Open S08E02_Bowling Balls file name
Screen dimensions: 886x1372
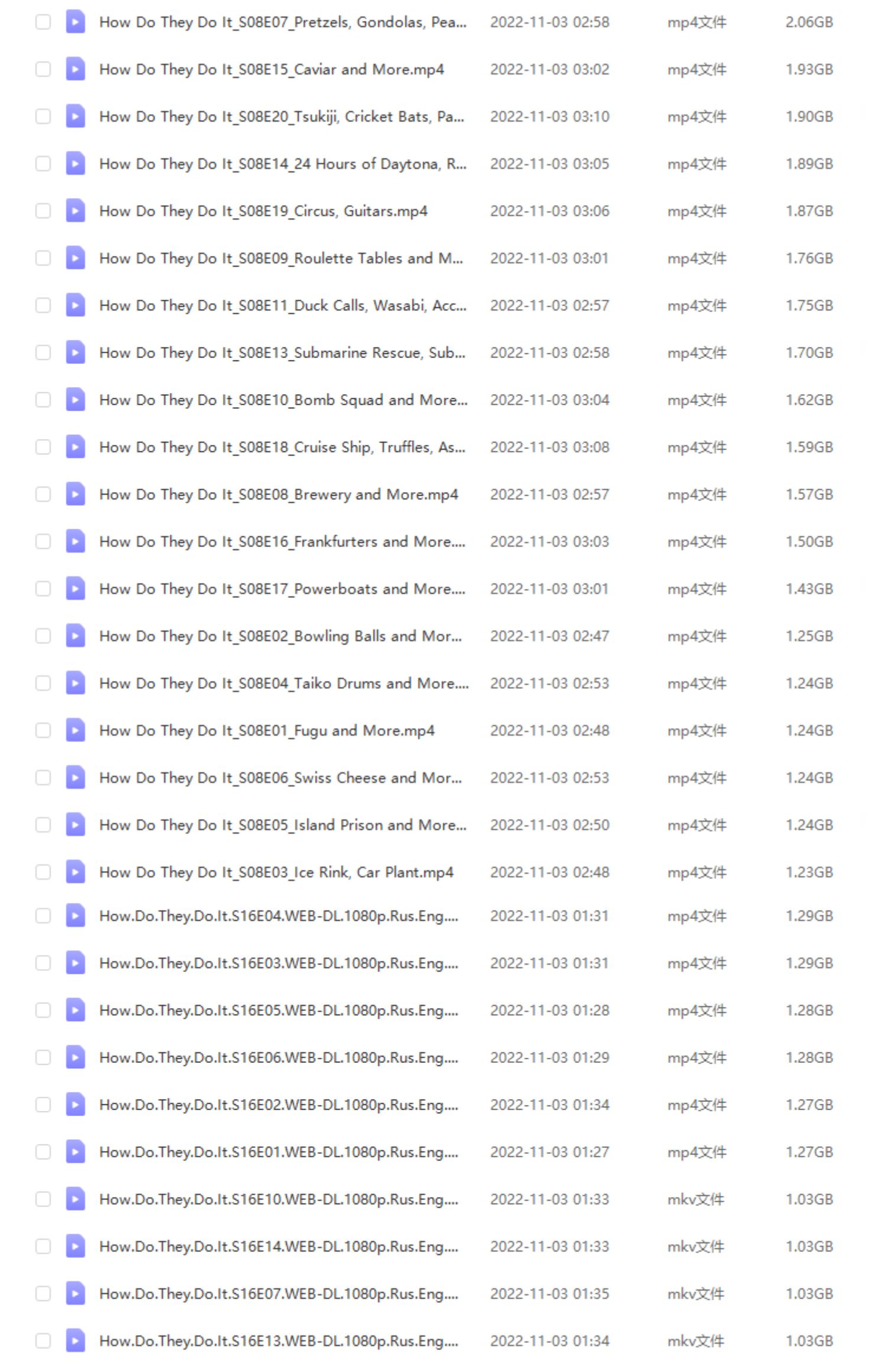(x=281, y=636)
